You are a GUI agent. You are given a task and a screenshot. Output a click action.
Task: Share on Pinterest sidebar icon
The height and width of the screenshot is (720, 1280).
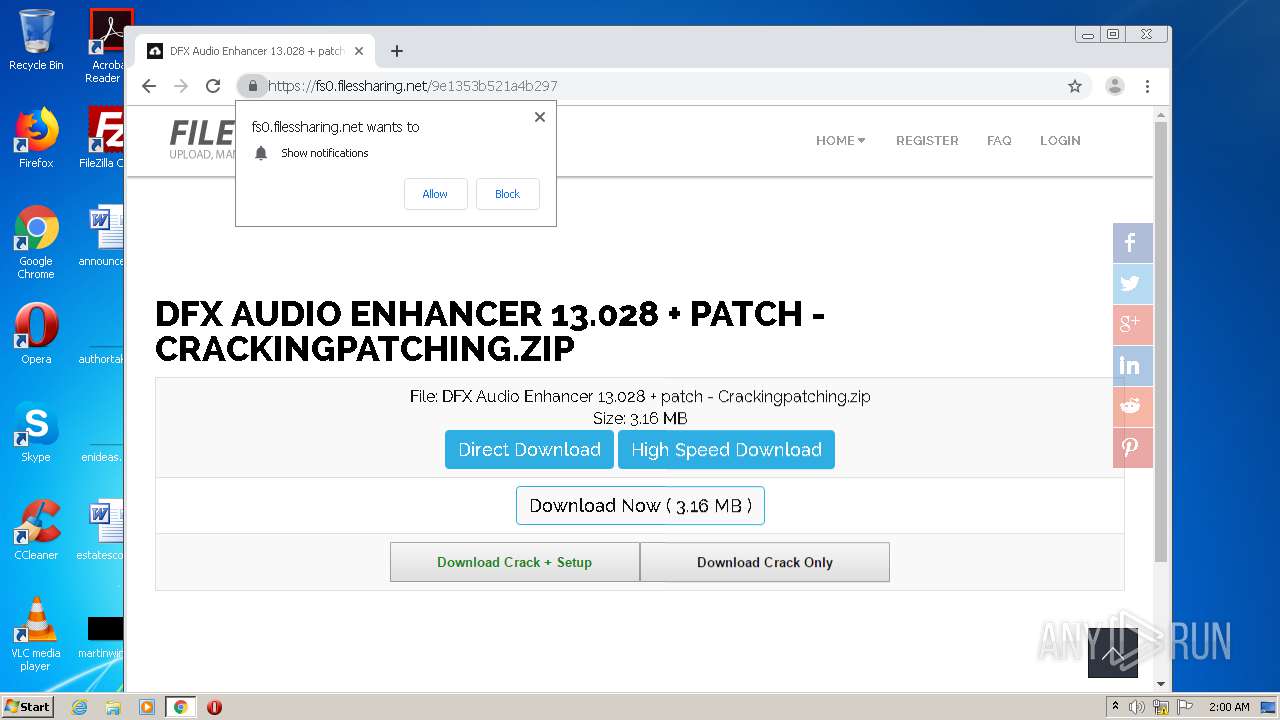pos(1132,448)
